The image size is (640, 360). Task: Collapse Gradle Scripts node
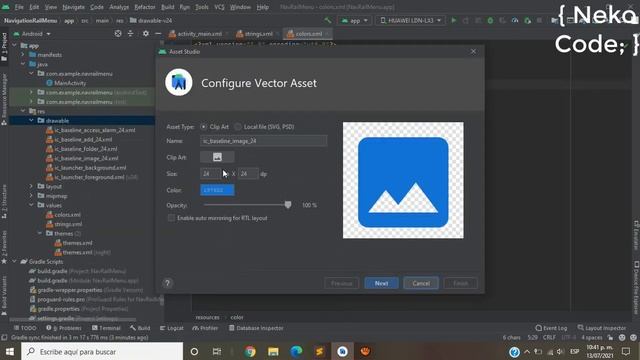point(15,261)
